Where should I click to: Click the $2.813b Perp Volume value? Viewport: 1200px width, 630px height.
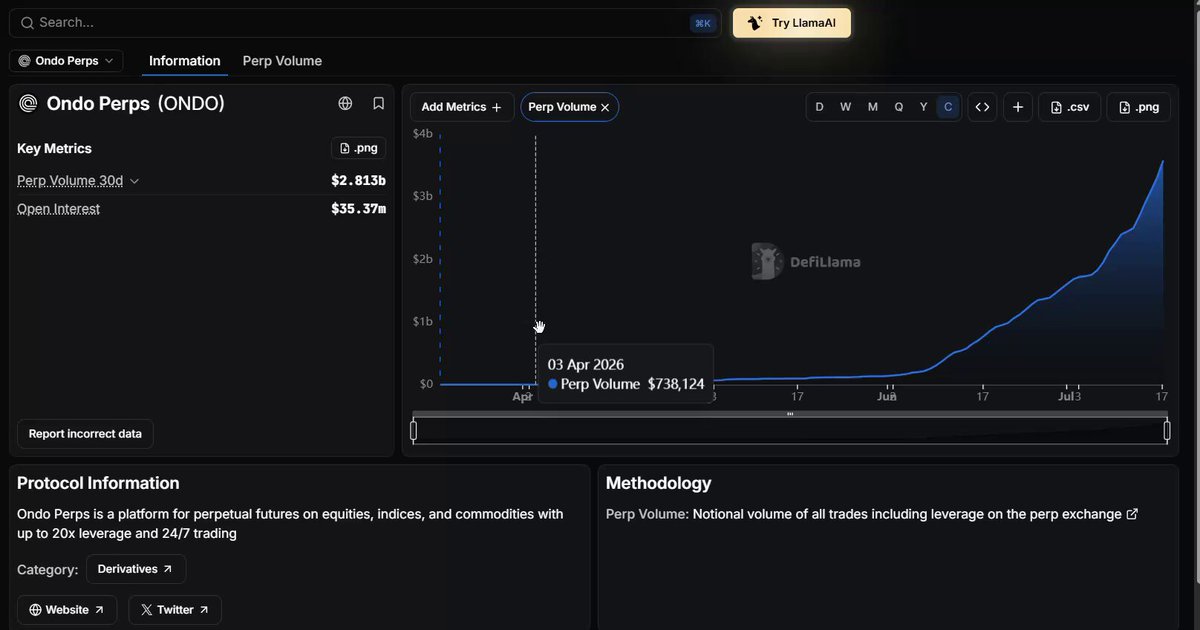[358, 181]
